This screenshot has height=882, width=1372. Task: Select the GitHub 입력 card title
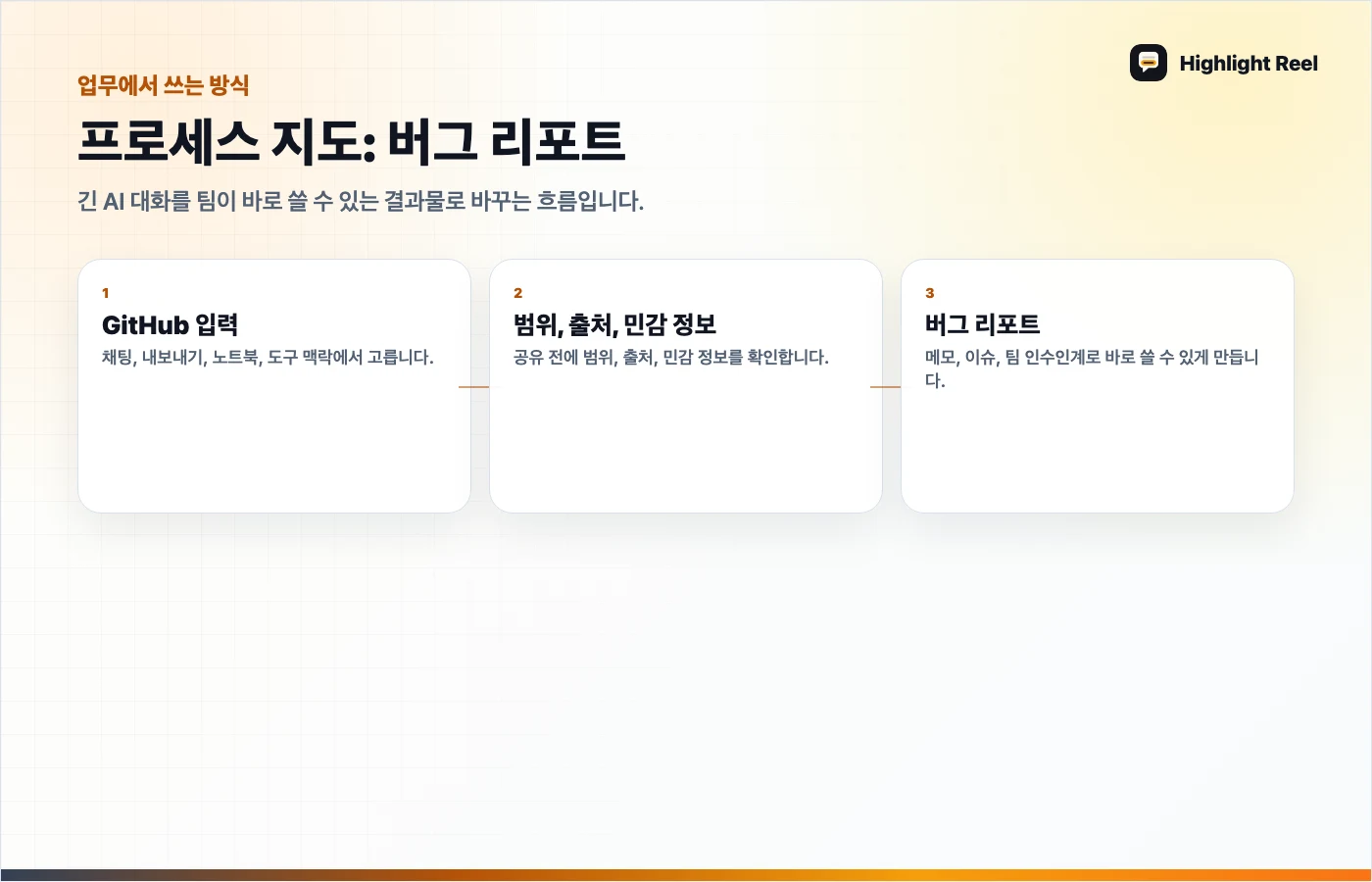click(x=171, y=324)
